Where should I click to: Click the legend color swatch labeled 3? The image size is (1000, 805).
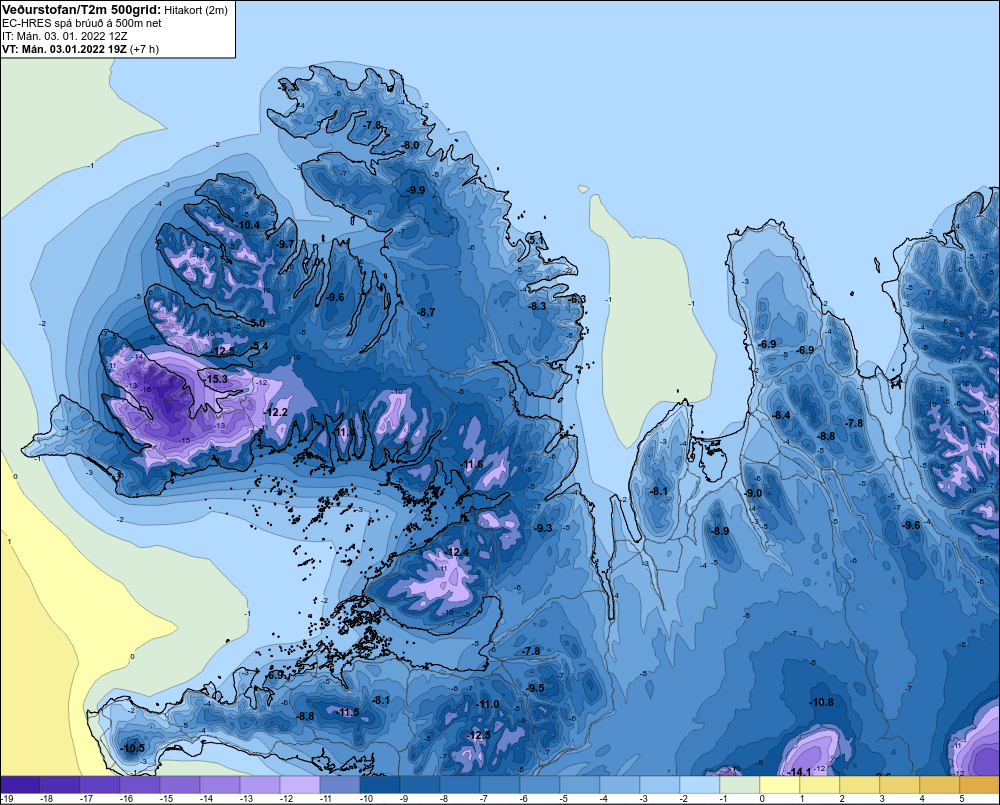(x=899, y=785)
